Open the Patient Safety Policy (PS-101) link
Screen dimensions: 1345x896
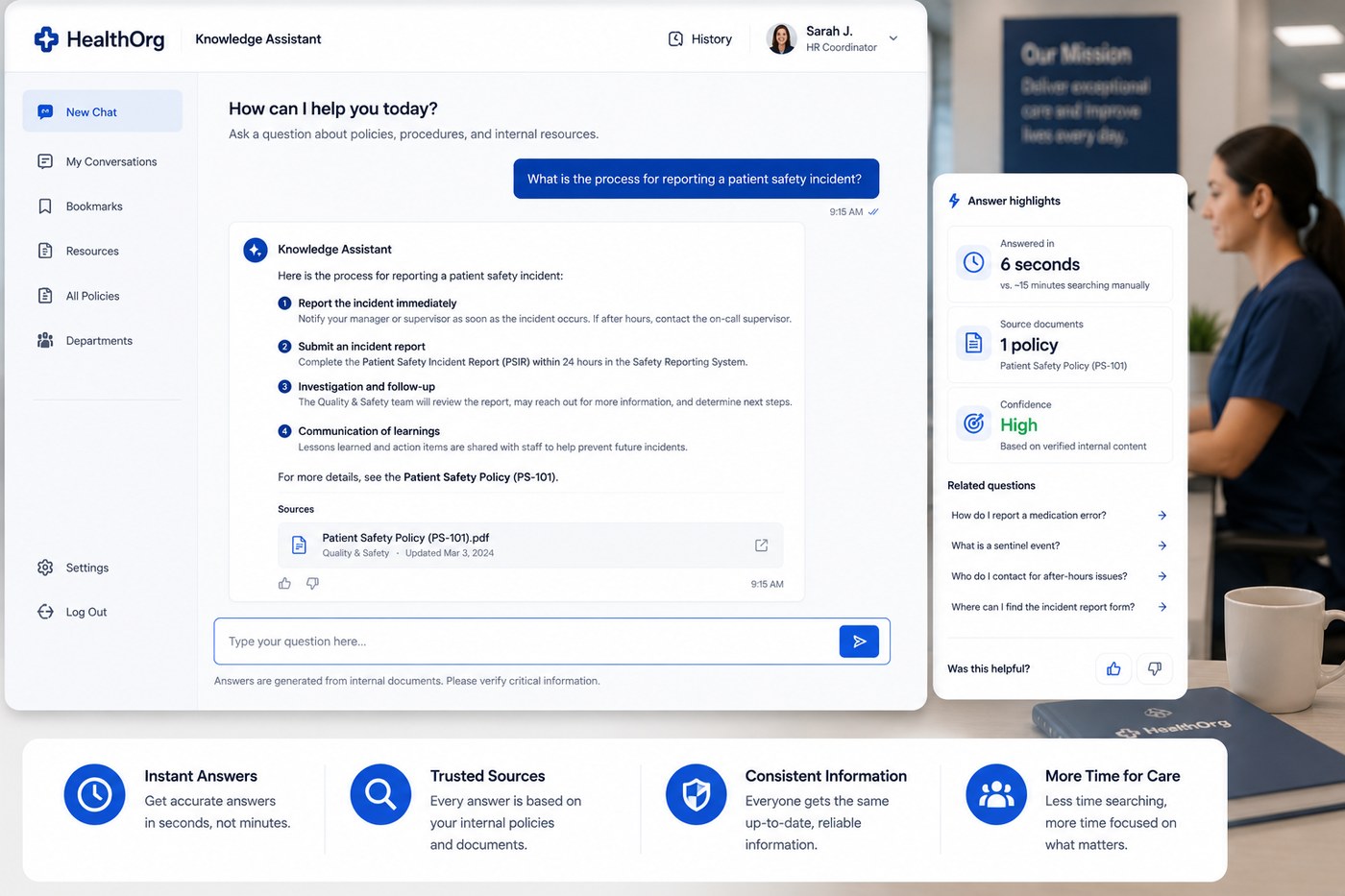click(x=479, y=477)
